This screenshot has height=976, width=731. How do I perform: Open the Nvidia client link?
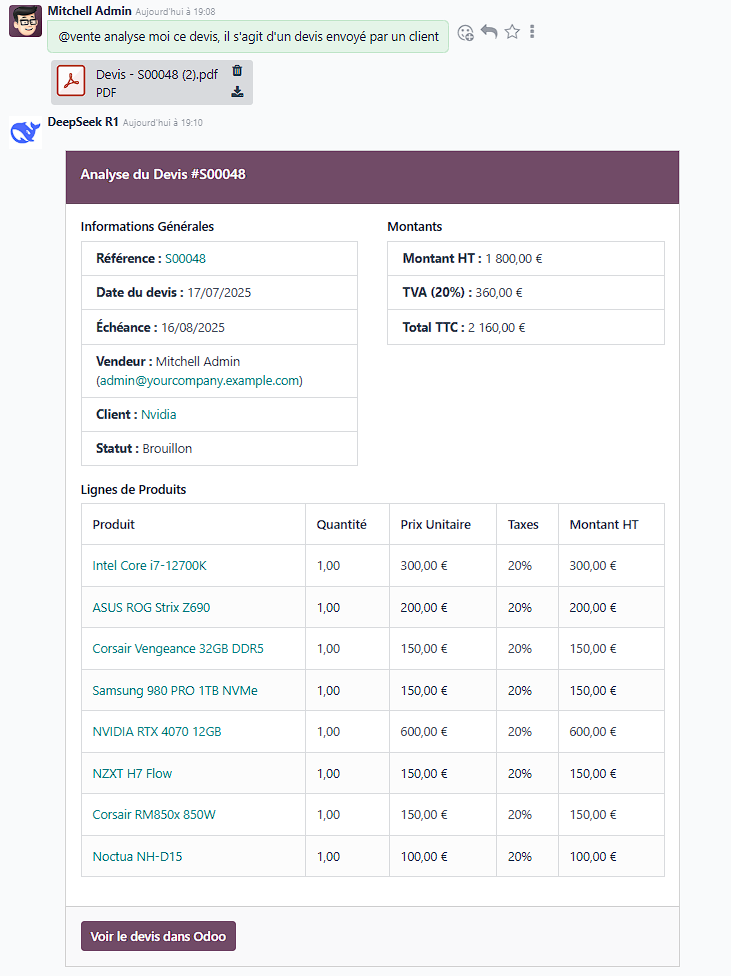coord(158,414)
